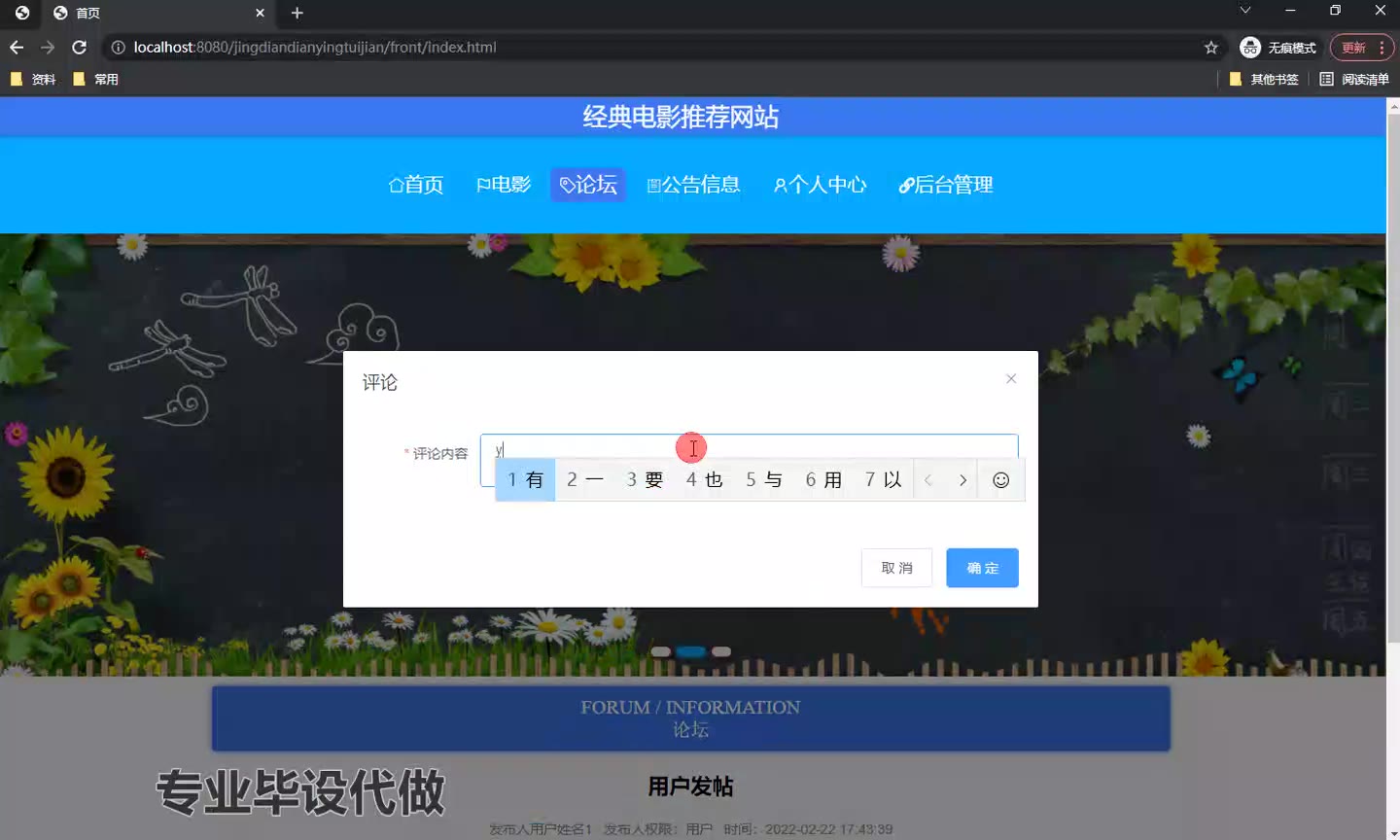Close the 评论 dialog with the X icon
The height and width of the screenshot is (840, 1400).
1011,379
